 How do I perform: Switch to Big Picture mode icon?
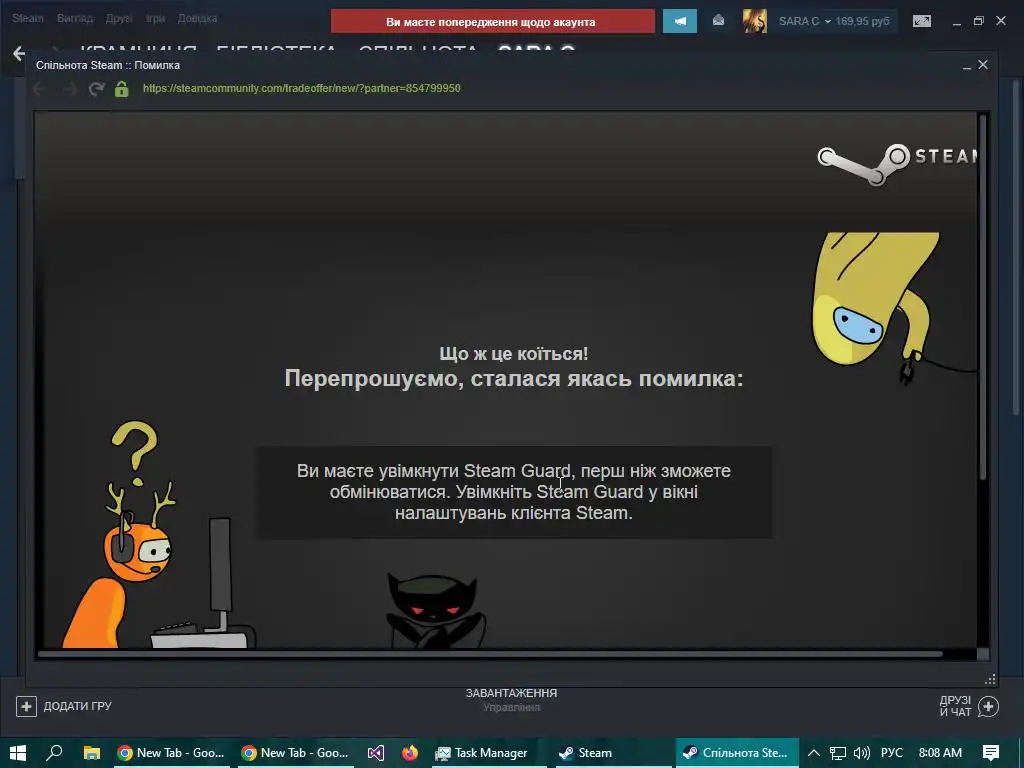pyautogui.click(x=921, y=21)
